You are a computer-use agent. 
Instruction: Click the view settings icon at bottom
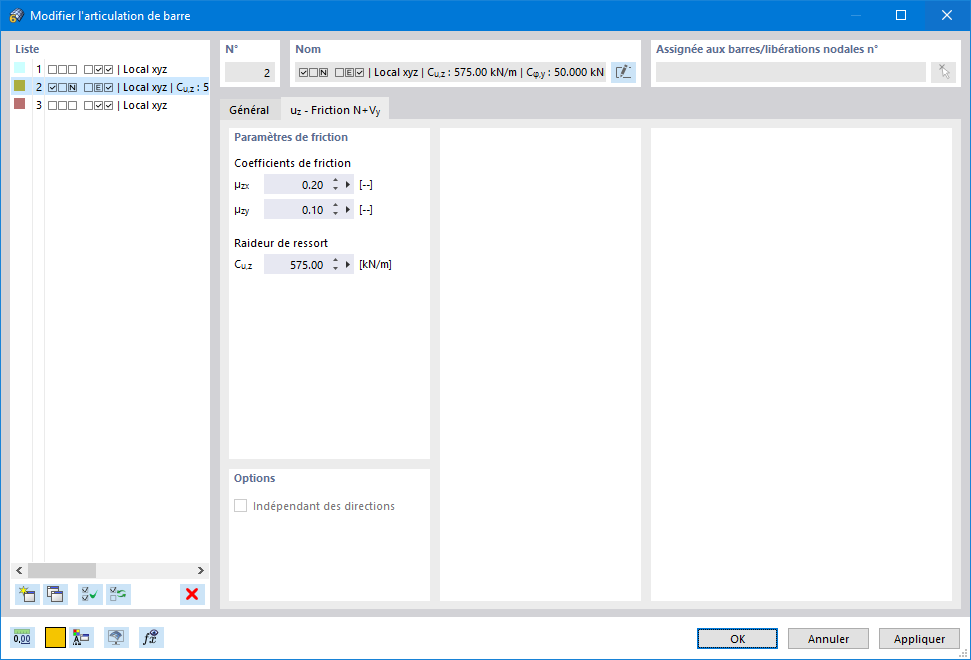[x=116, y=637]
